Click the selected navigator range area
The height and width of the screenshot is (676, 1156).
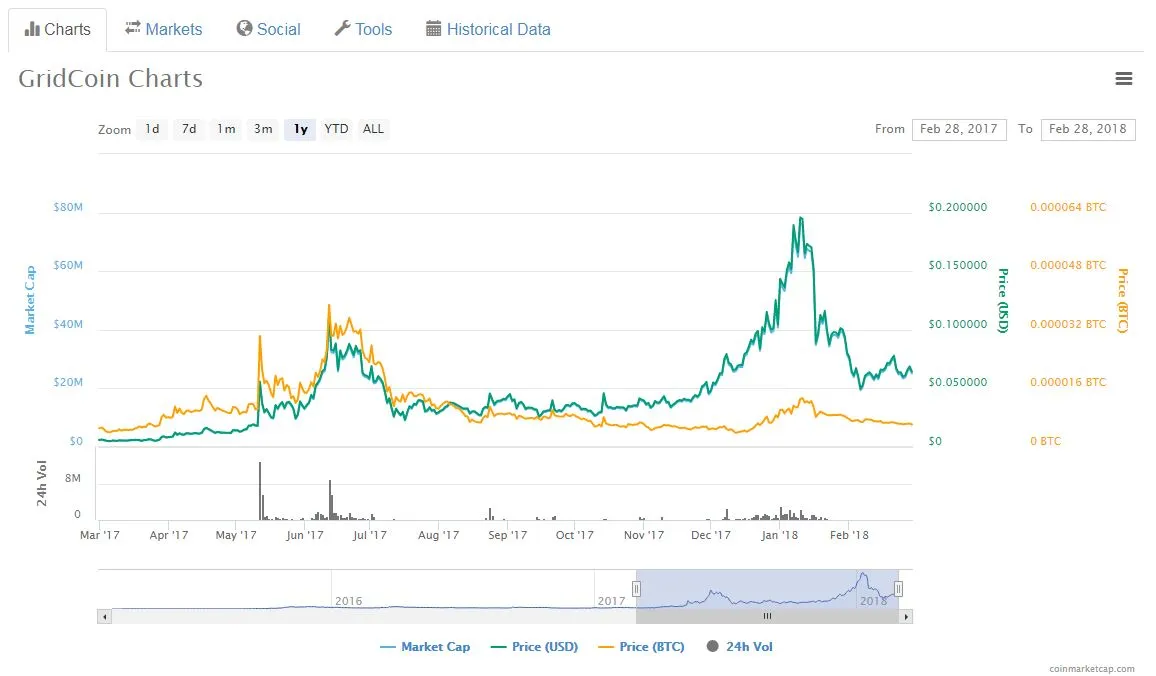tap(767, 589)
